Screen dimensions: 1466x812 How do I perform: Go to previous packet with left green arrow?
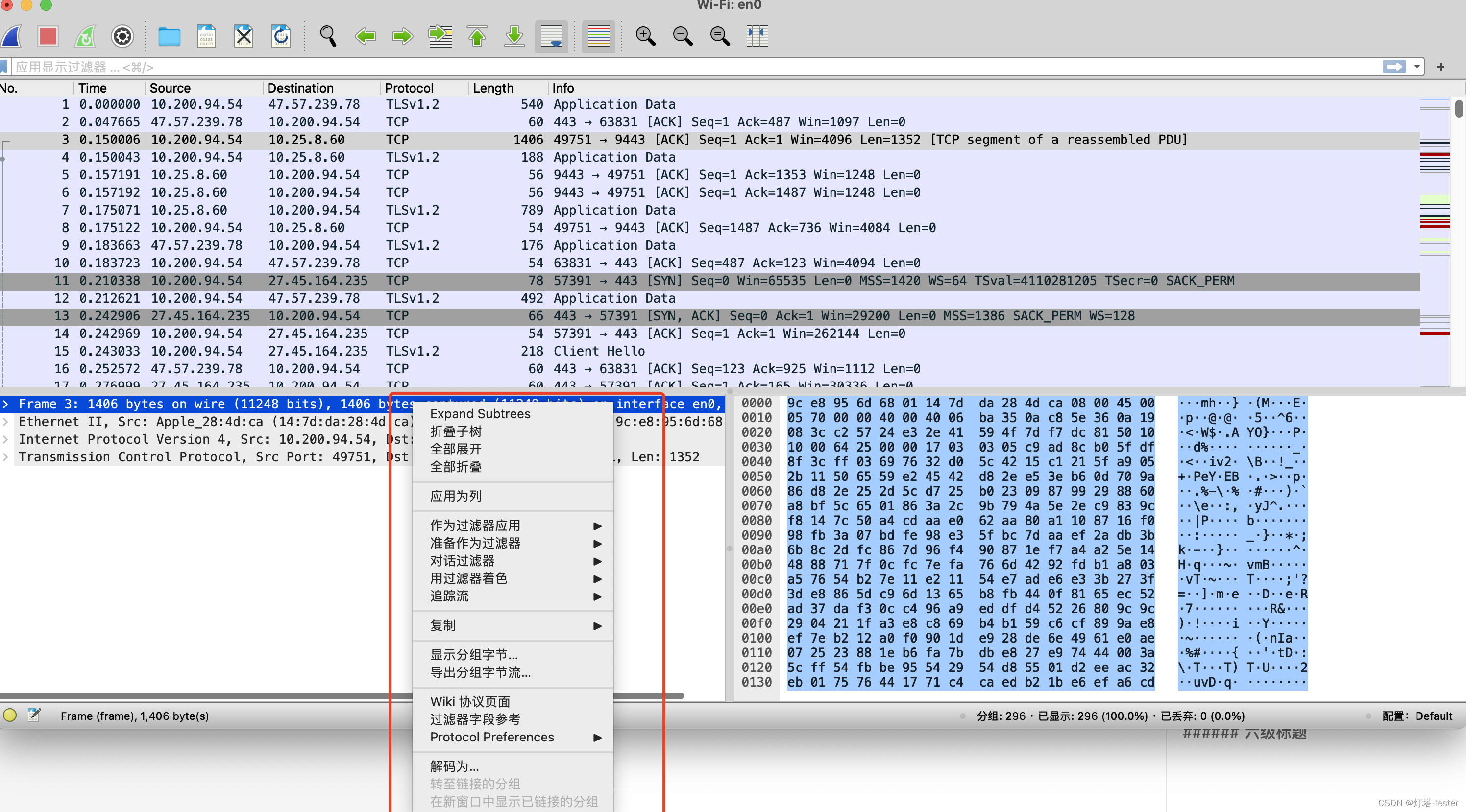click(x=366, y=36)
